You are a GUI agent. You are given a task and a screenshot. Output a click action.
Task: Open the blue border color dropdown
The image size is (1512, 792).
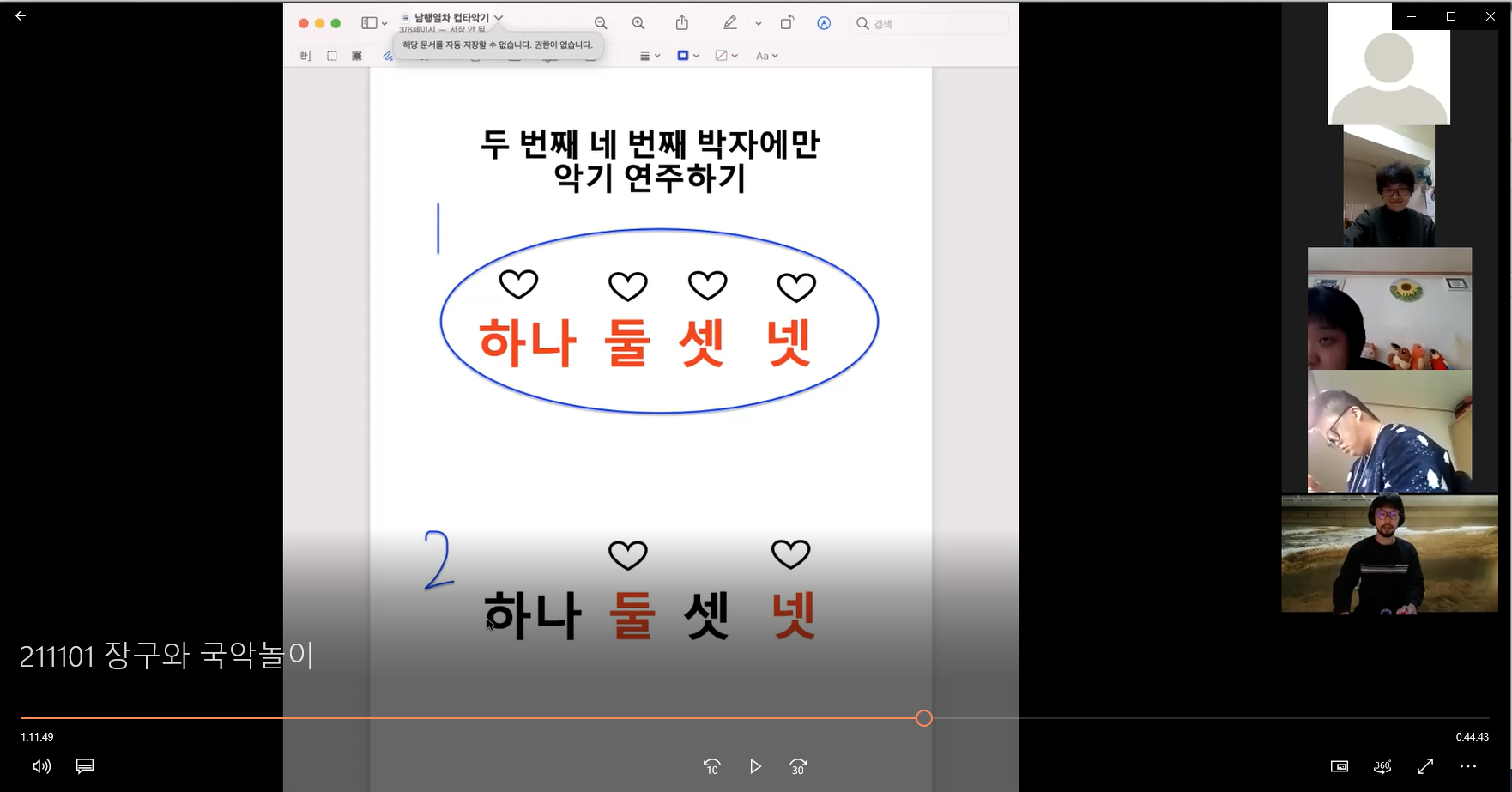[688, 56]
